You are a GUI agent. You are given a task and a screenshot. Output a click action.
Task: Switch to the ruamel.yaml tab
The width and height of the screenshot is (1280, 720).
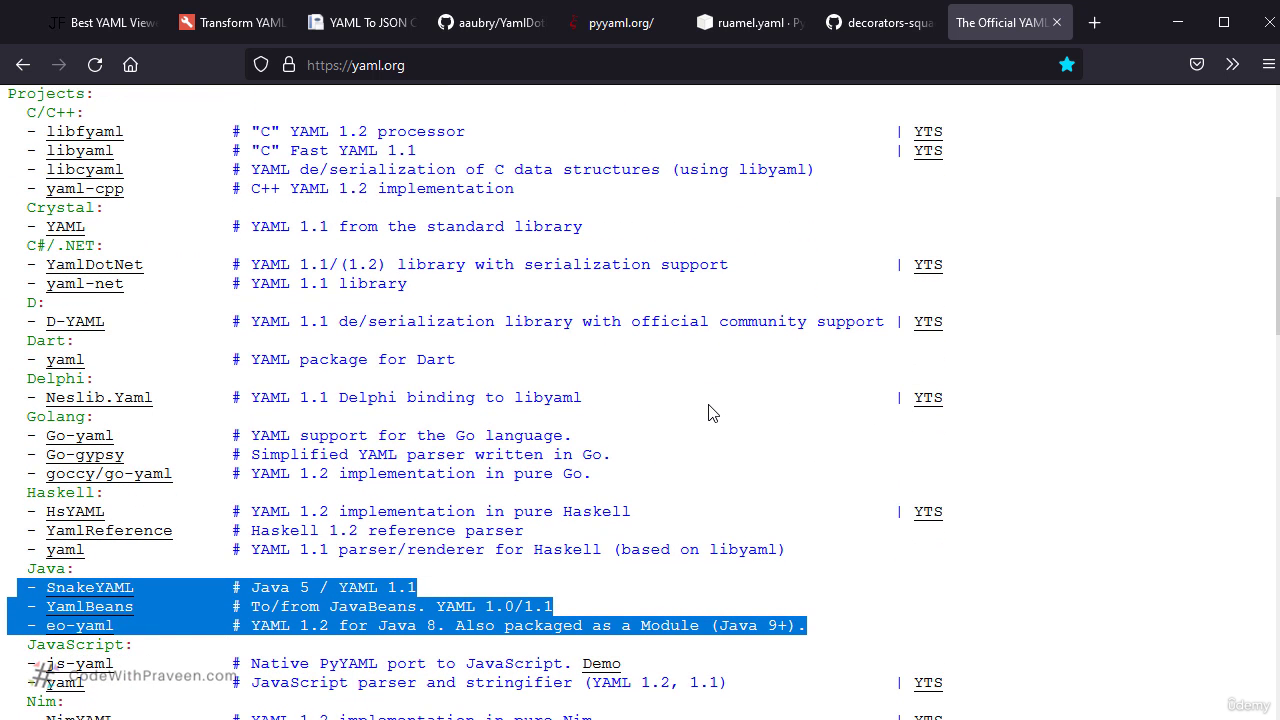pyautogui.click(x=750, y=22)
